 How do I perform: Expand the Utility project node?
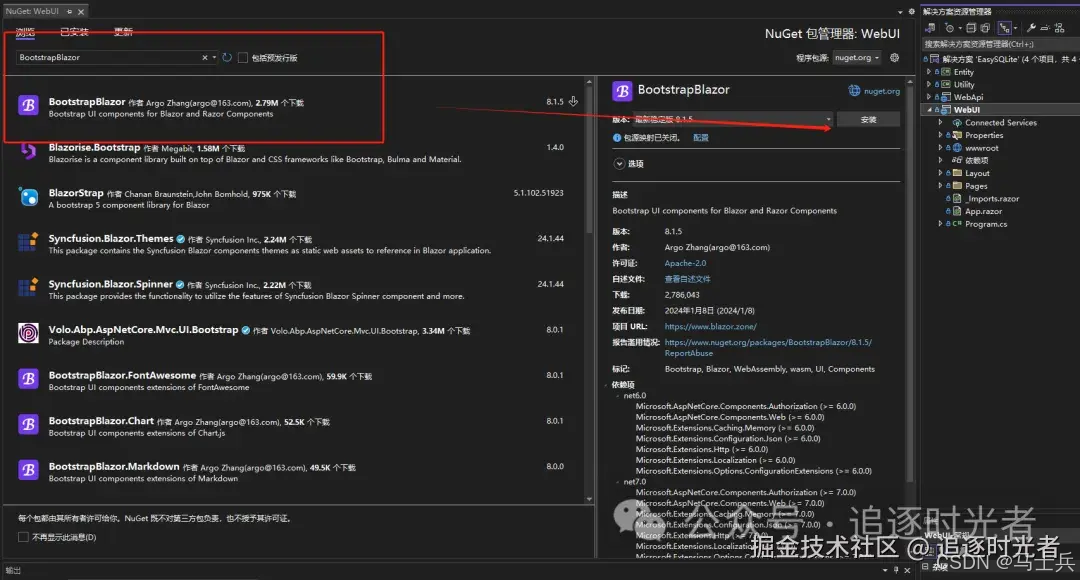(x=928, y=84)
